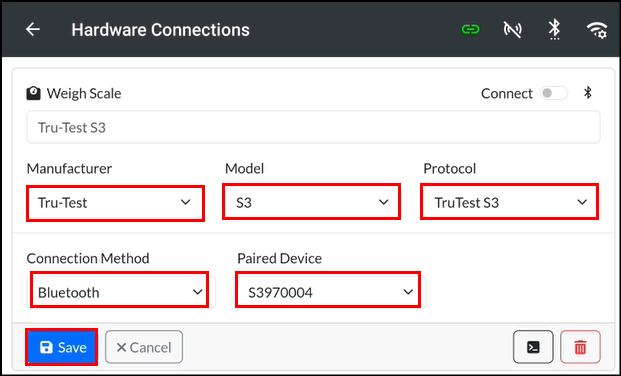This screenshot has width=621, height=376.
Task: Click the Model label
Action: point(244,168)
